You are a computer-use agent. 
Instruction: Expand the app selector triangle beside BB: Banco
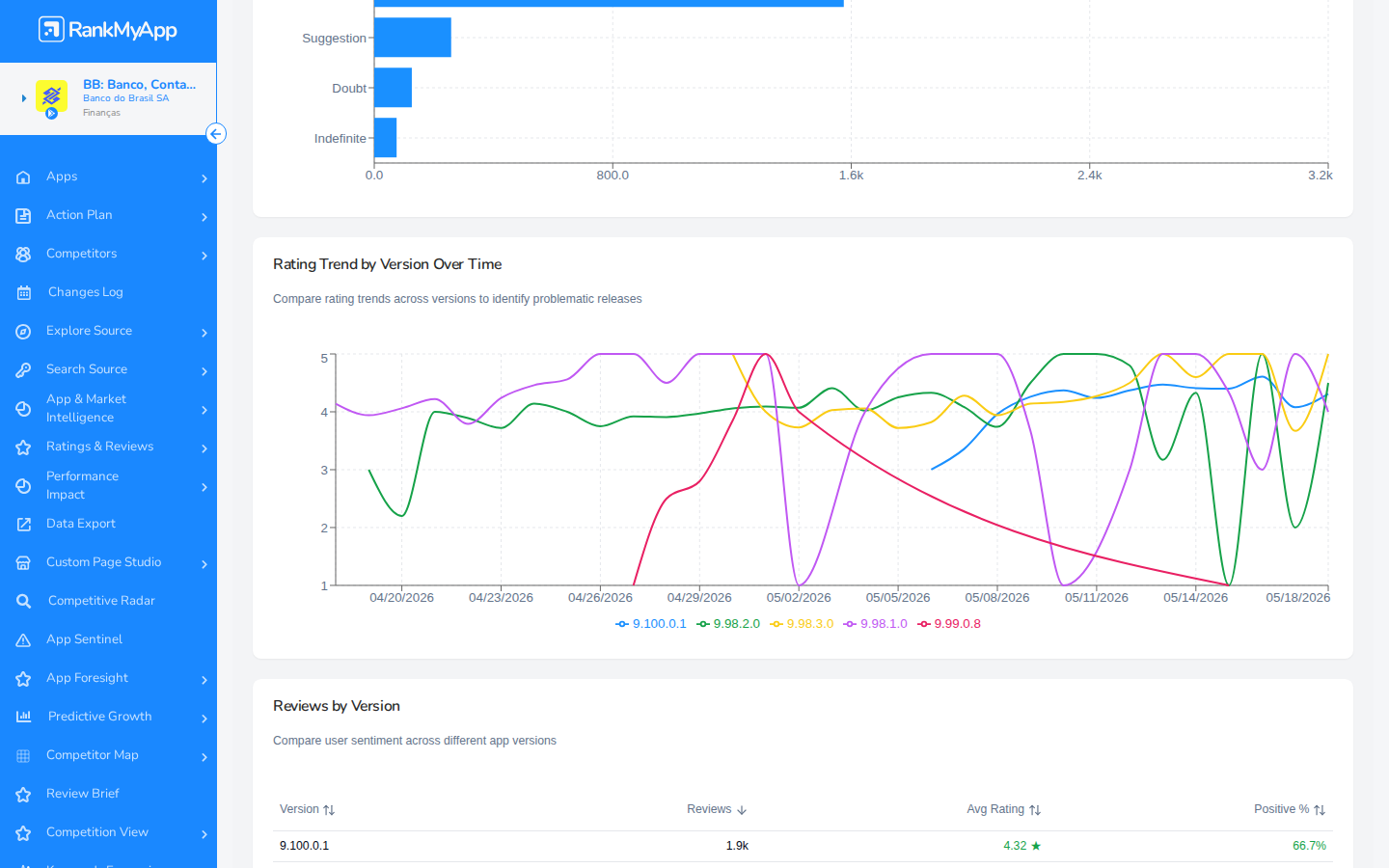point(24,98)
